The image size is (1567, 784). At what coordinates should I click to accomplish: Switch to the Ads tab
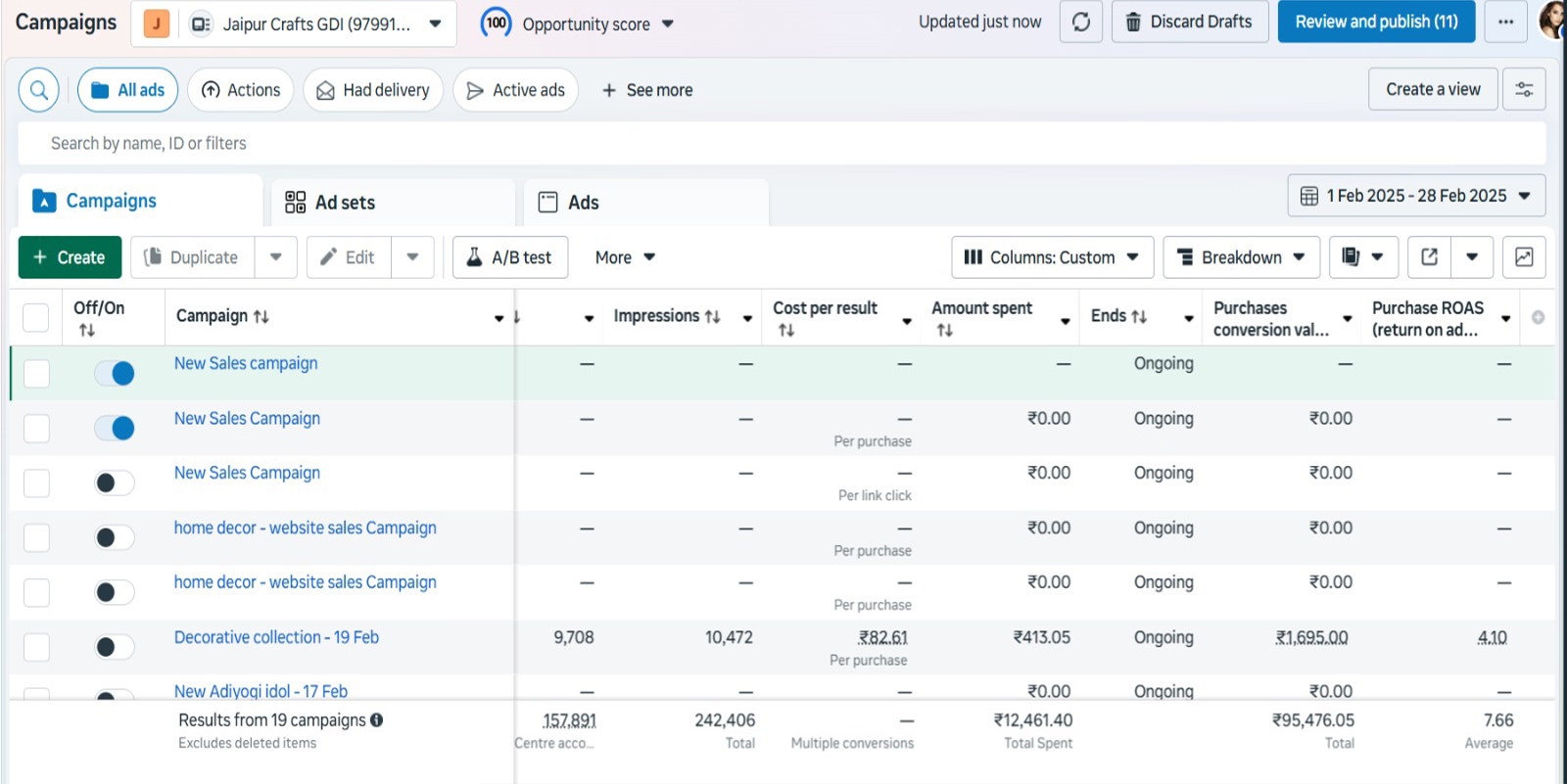coord(583,203)
